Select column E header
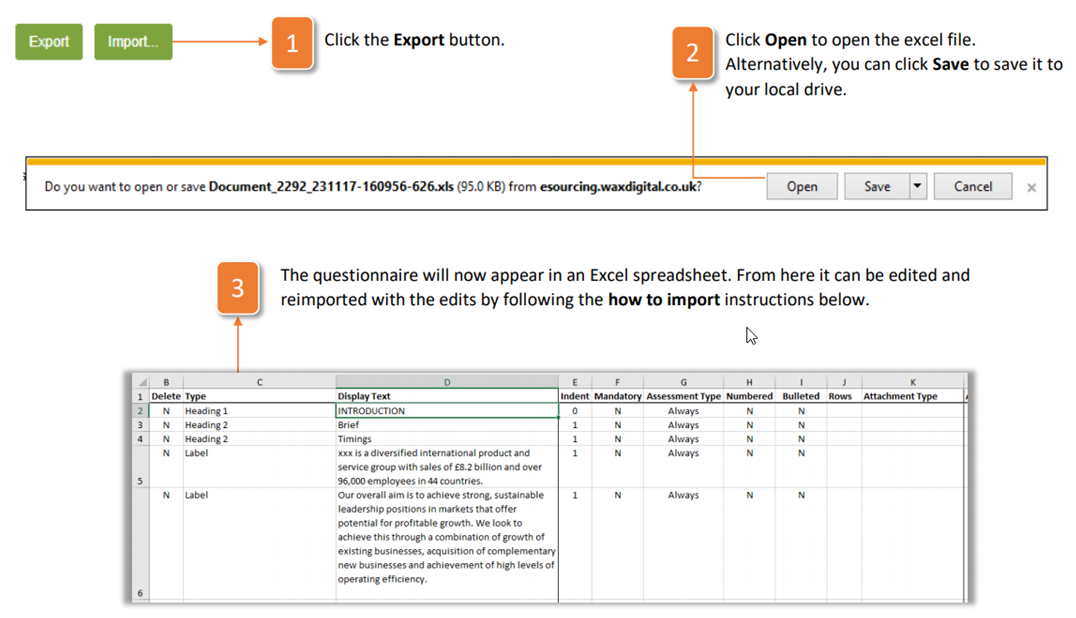The height and width of the screenshot is (618, 1076). (575, 382)
